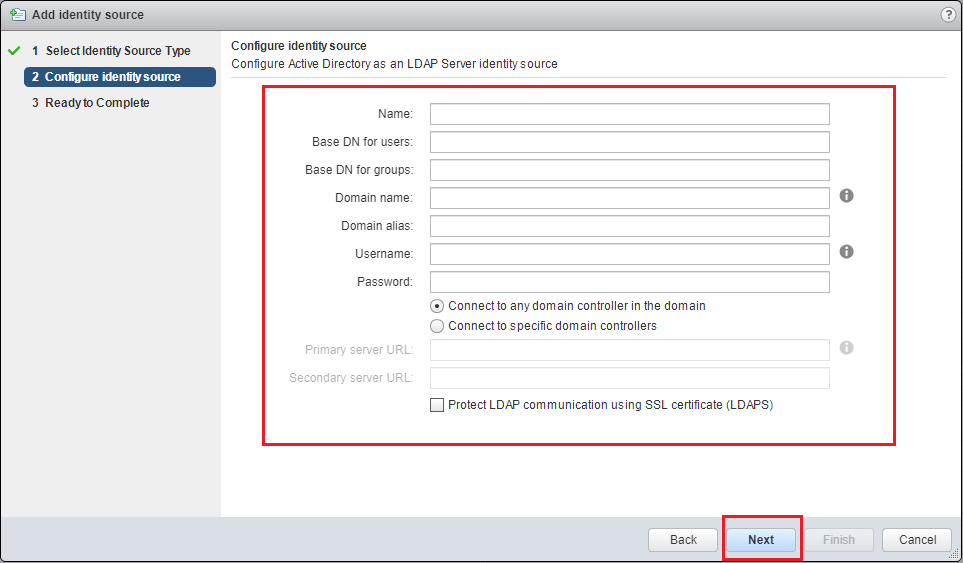Click the Next button
The image size is (963, 563).
point(761,540)
